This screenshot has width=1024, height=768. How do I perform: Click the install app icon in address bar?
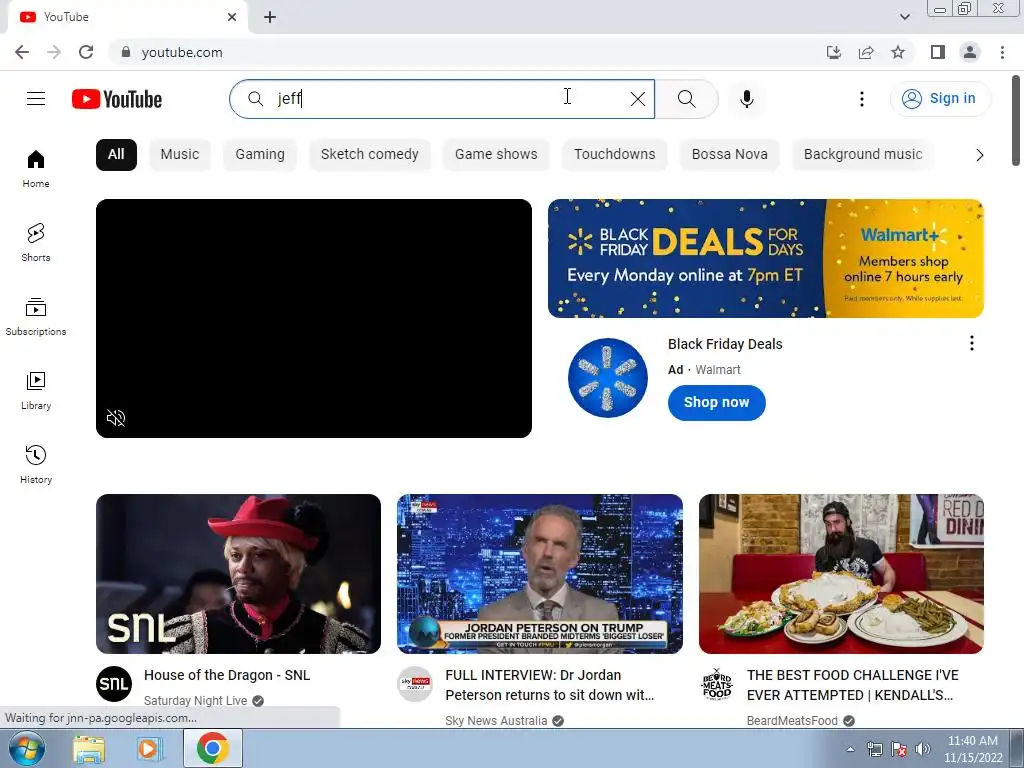(834, 52)
